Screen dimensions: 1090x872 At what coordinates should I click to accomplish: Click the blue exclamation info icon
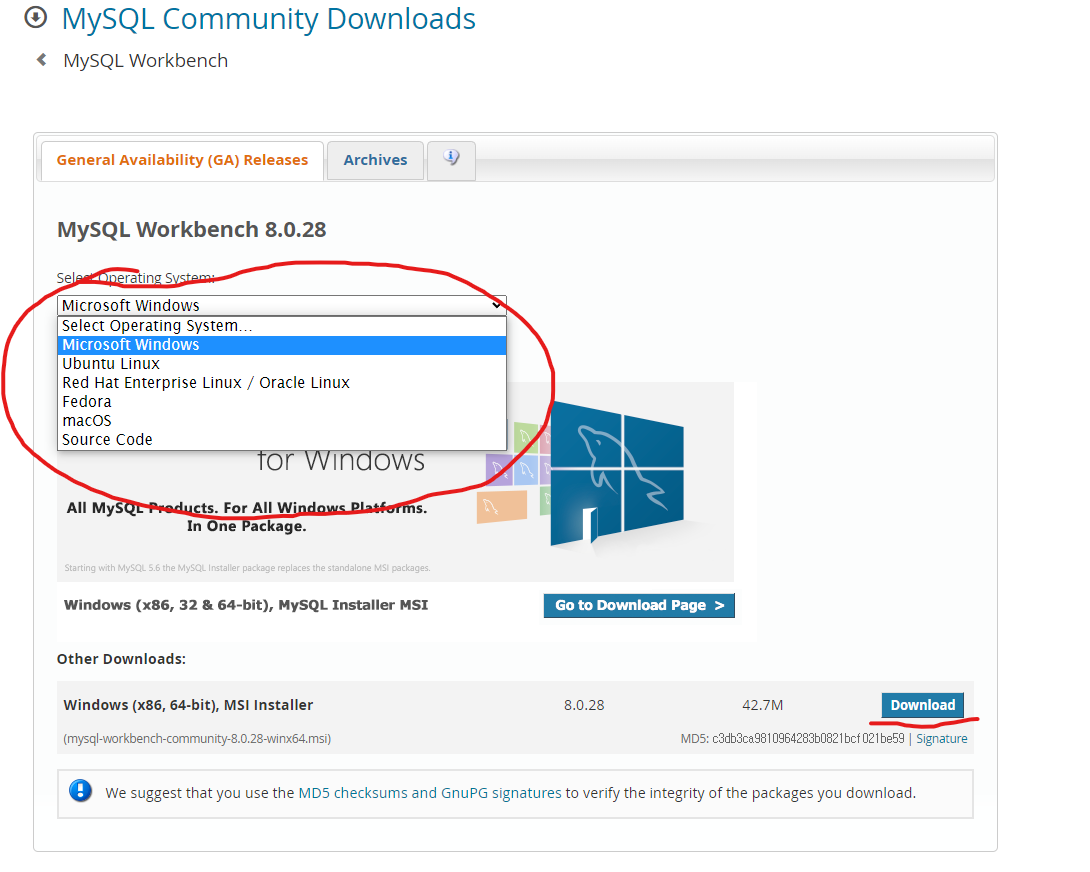pyautogui.click(x=81, y=791)
